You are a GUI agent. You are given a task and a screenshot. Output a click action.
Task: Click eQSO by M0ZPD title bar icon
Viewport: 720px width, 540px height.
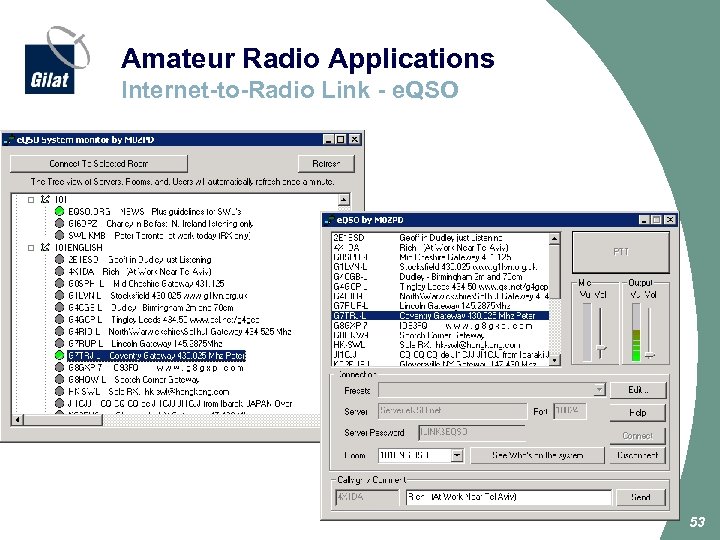(329, 220)
